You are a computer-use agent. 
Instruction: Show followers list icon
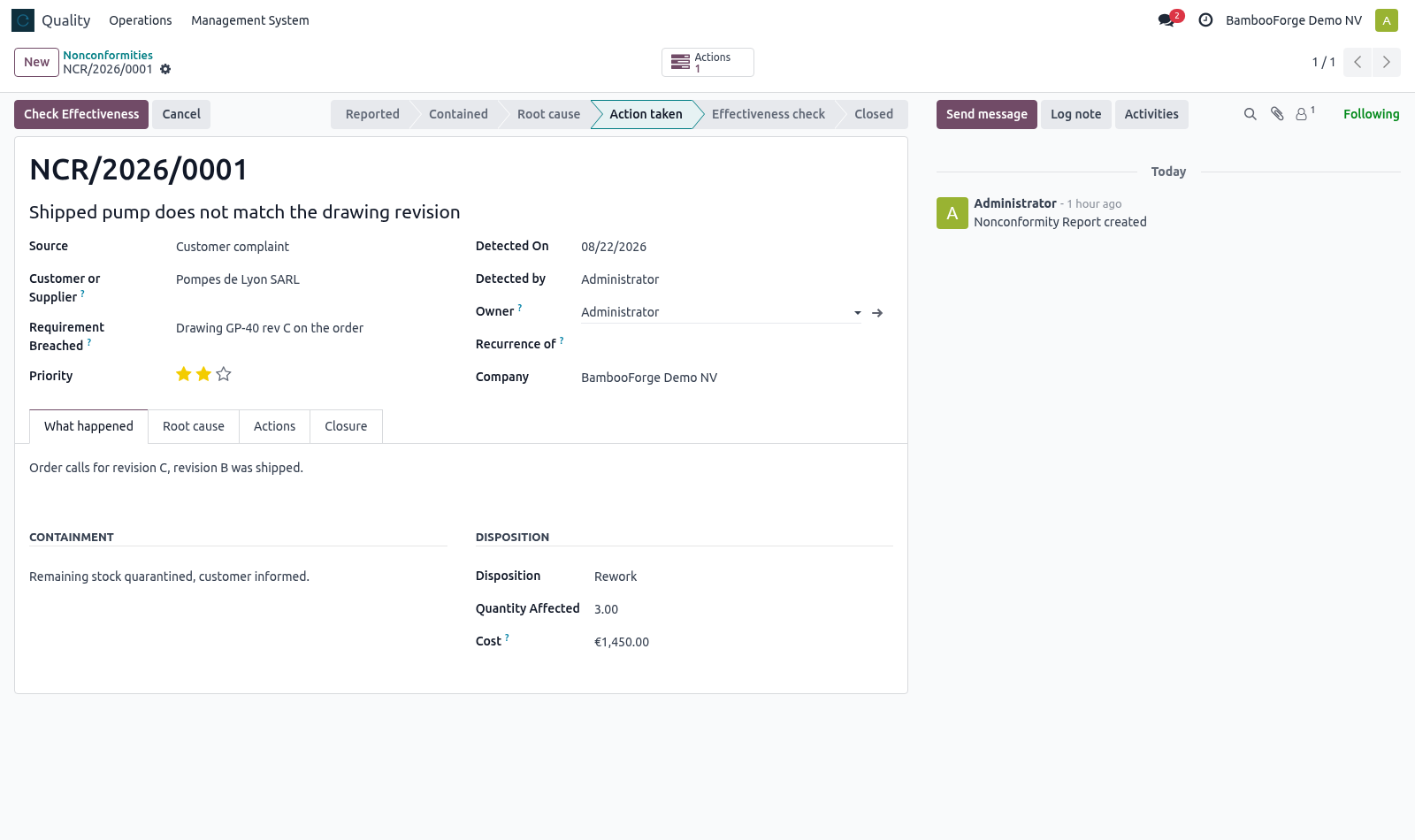pyautogui.click(x=1304, y=114)
